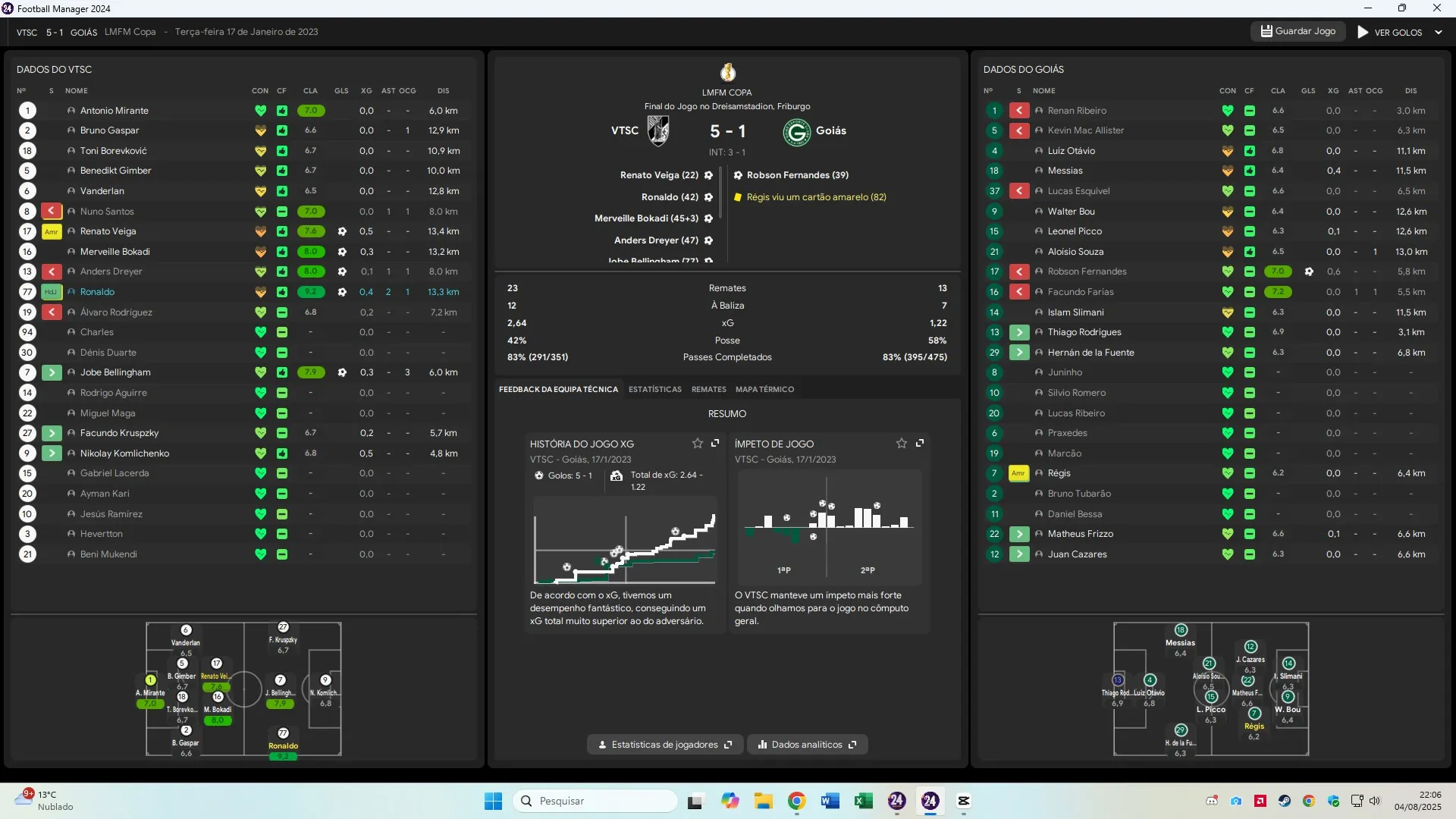Screen dimensions: 1456x819
Task: Click Luiz Otávio's orange condition heart
Action: [1228, 151]
